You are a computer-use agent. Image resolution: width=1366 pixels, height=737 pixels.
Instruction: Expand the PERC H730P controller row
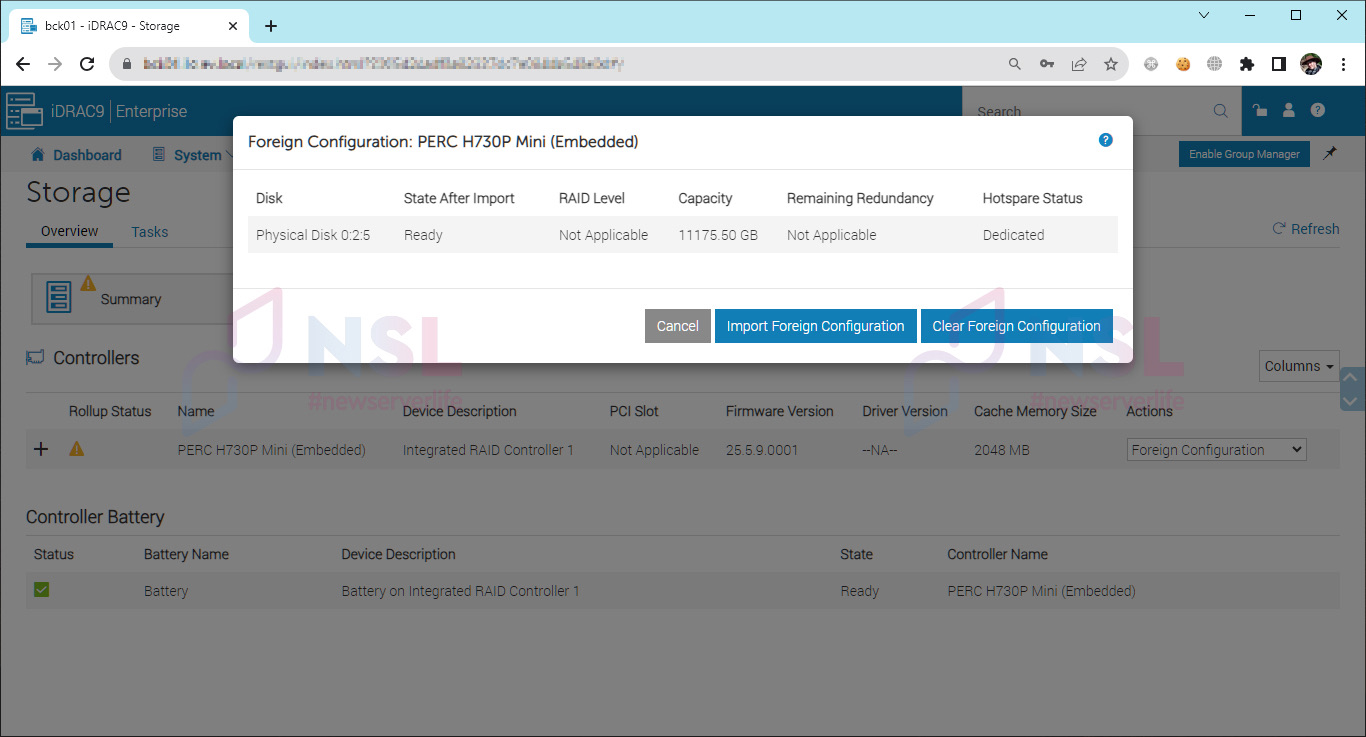[x=41, y=450]
